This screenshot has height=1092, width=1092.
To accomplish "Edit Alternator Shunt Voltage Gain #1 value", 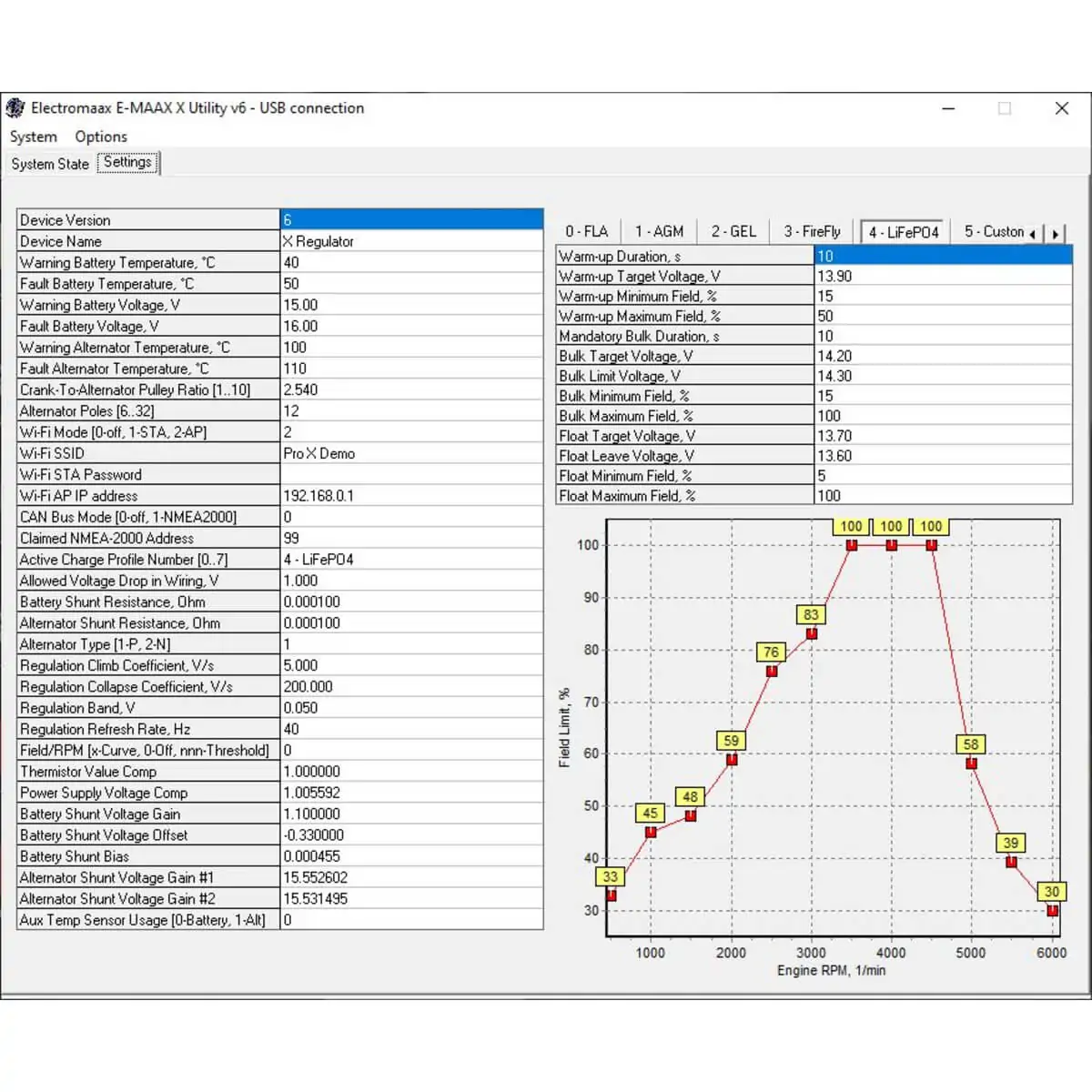I will 411,877.
